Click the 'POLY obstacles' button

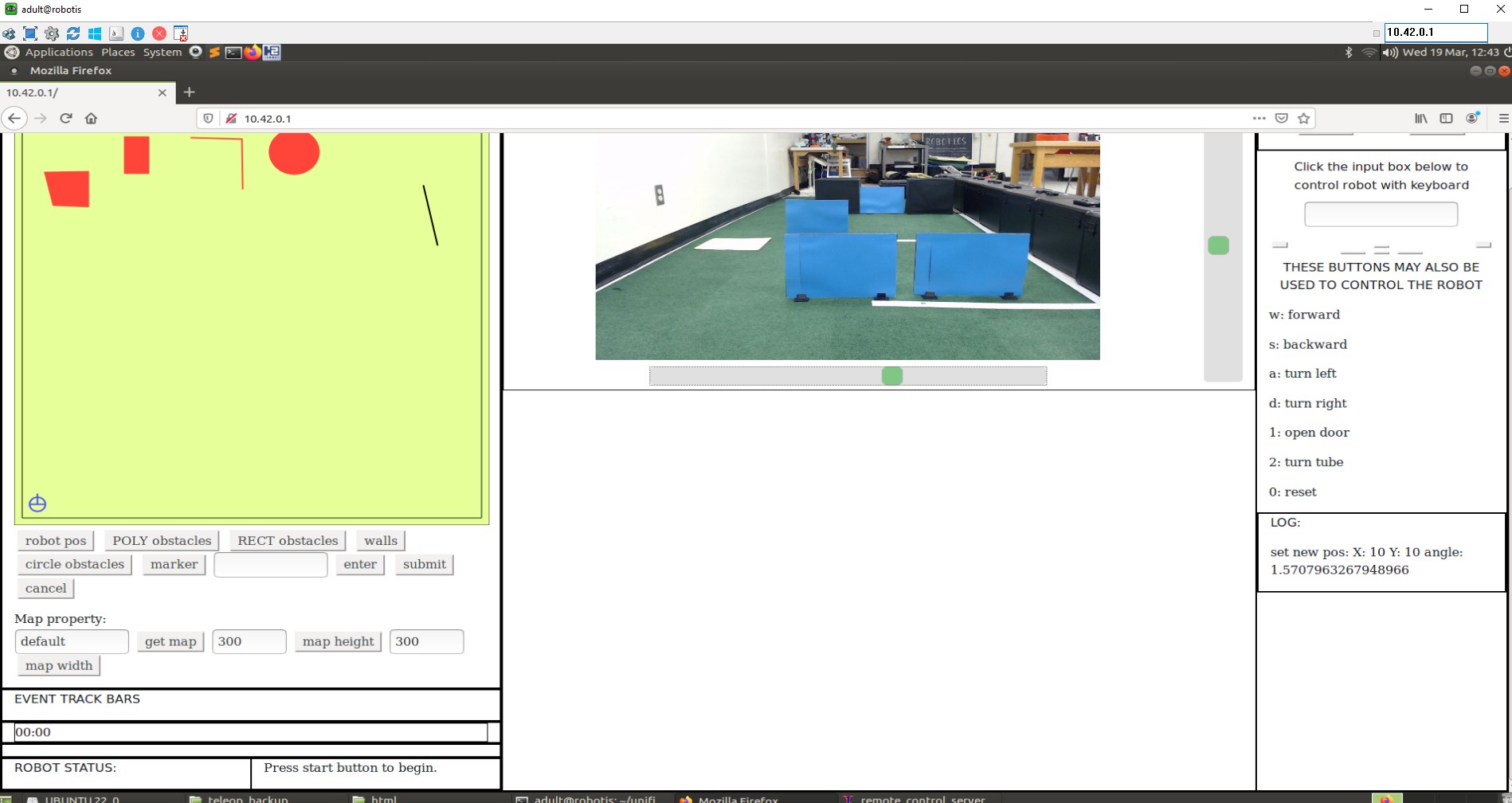pos(162,541)
